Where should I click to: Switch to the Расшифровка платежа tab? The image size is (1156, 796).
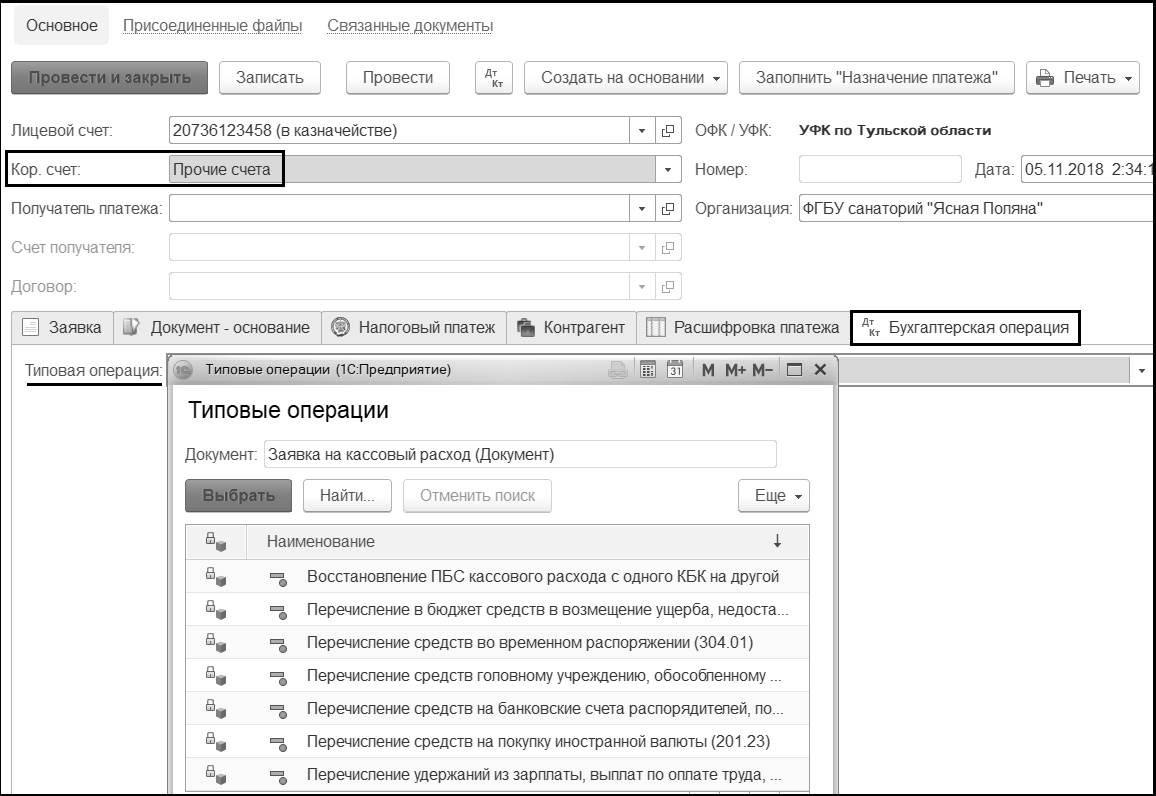pyautogui.click(x=743, y=328)
